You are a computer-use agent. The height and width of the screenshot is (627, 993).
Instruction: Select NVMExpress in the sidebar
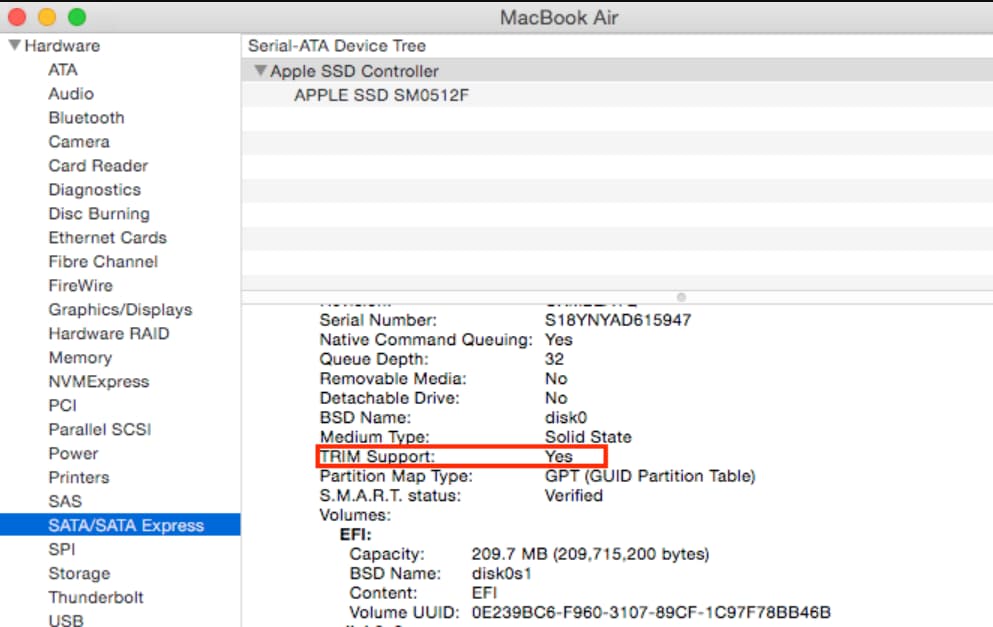pyautogui.click(x=99, y=382)
